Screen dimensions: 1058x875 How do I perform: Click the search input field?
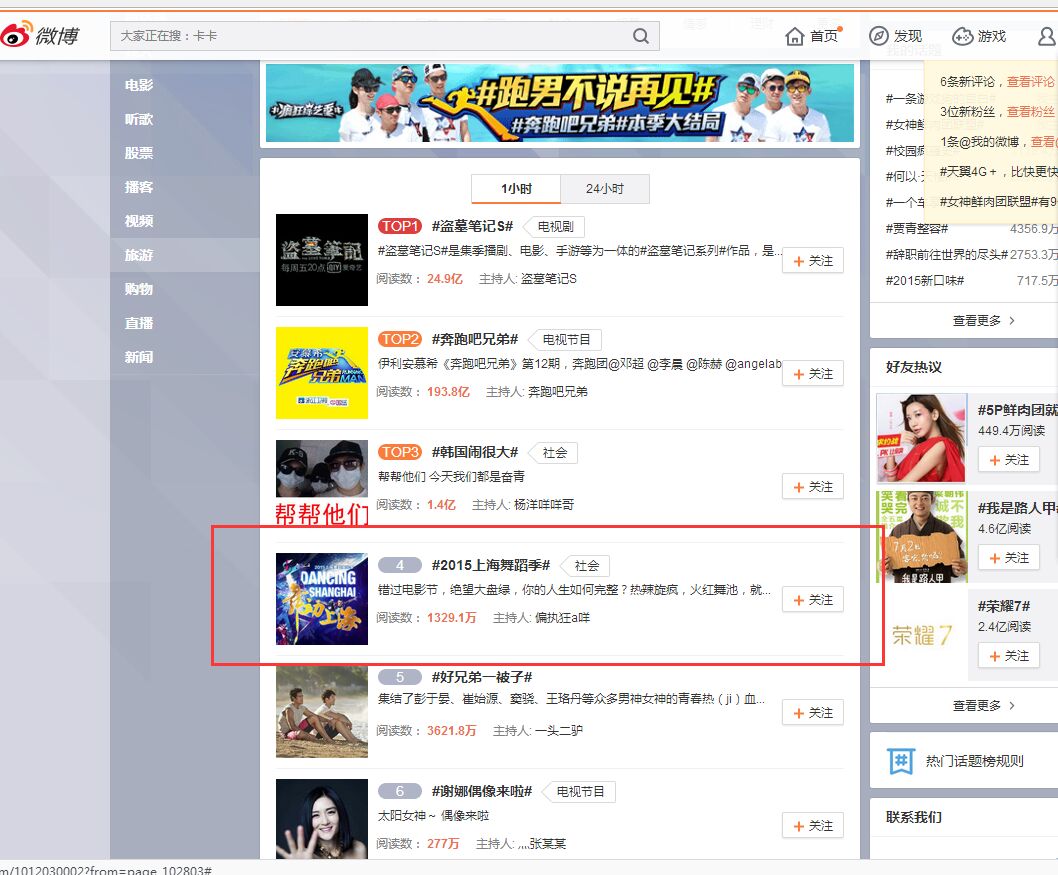point(370,36)
